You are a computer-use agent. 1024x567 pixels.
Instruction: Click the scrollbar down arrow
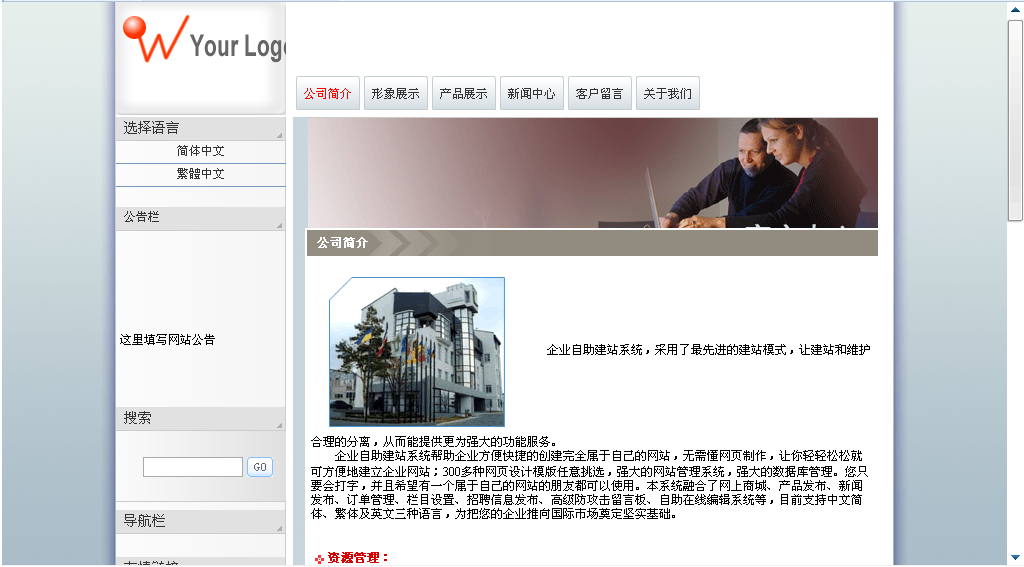click(1016, 559)
